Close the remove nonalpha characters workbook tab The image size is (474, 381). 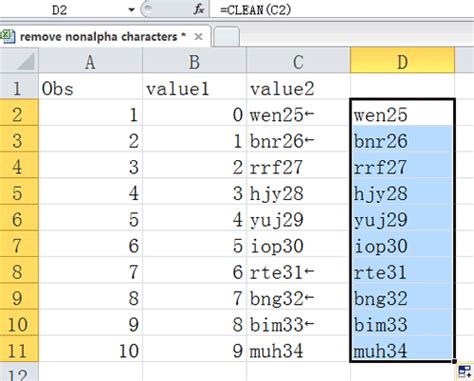tap(198, 36)
